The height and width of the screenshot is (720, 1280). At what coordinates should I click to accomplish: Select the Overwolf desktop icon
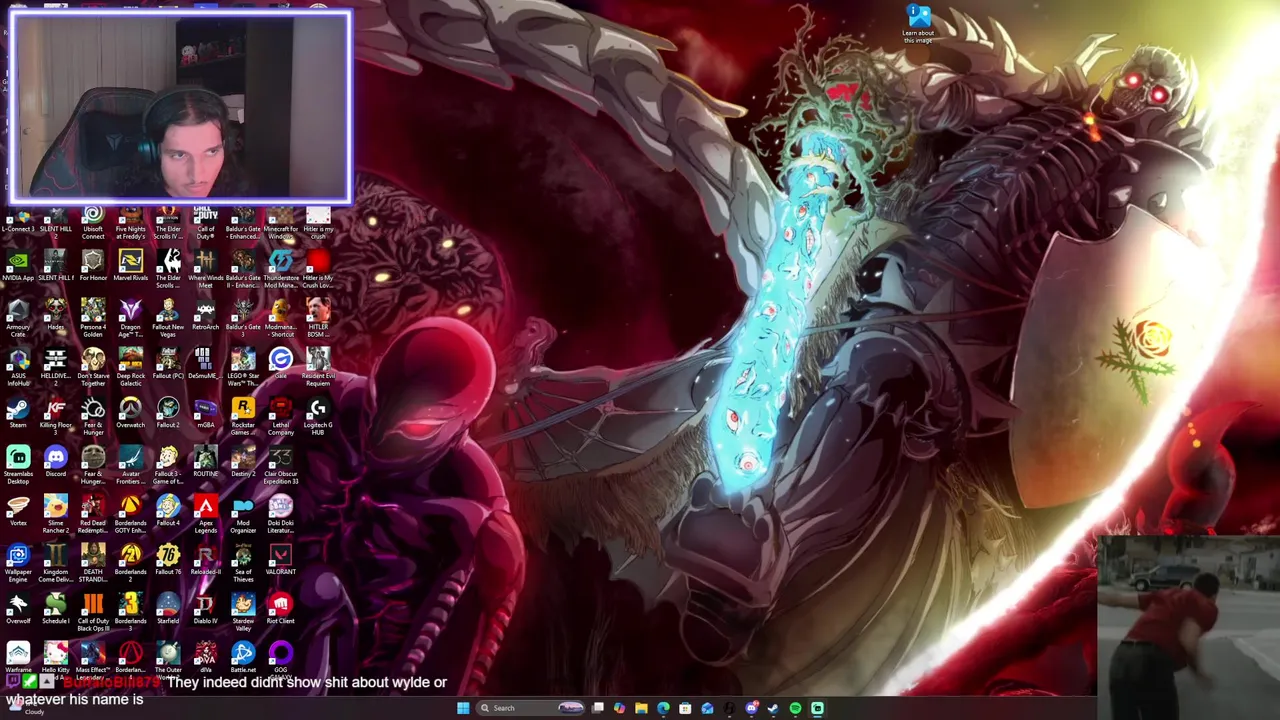coord(18,610)
